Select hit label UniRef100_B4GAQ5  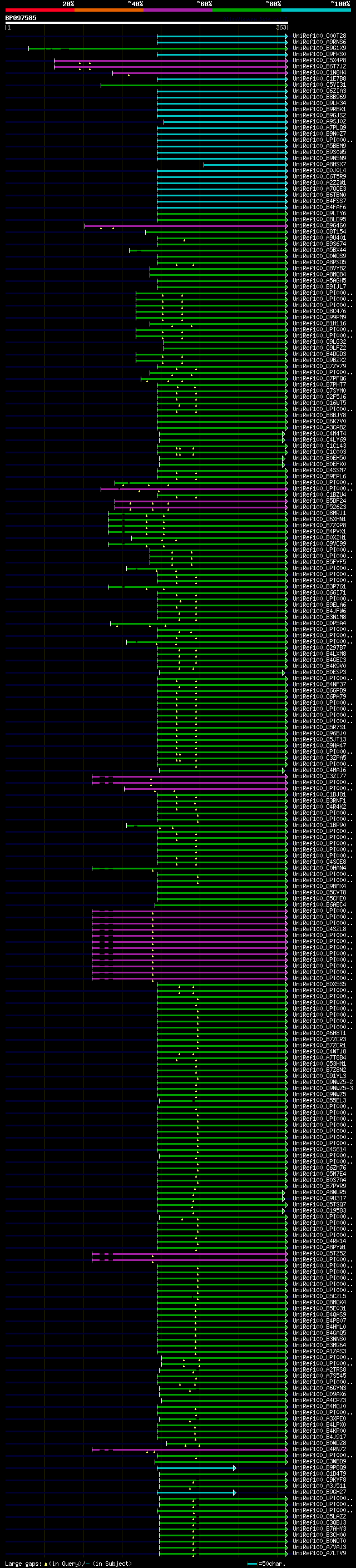pos(319,1333)
